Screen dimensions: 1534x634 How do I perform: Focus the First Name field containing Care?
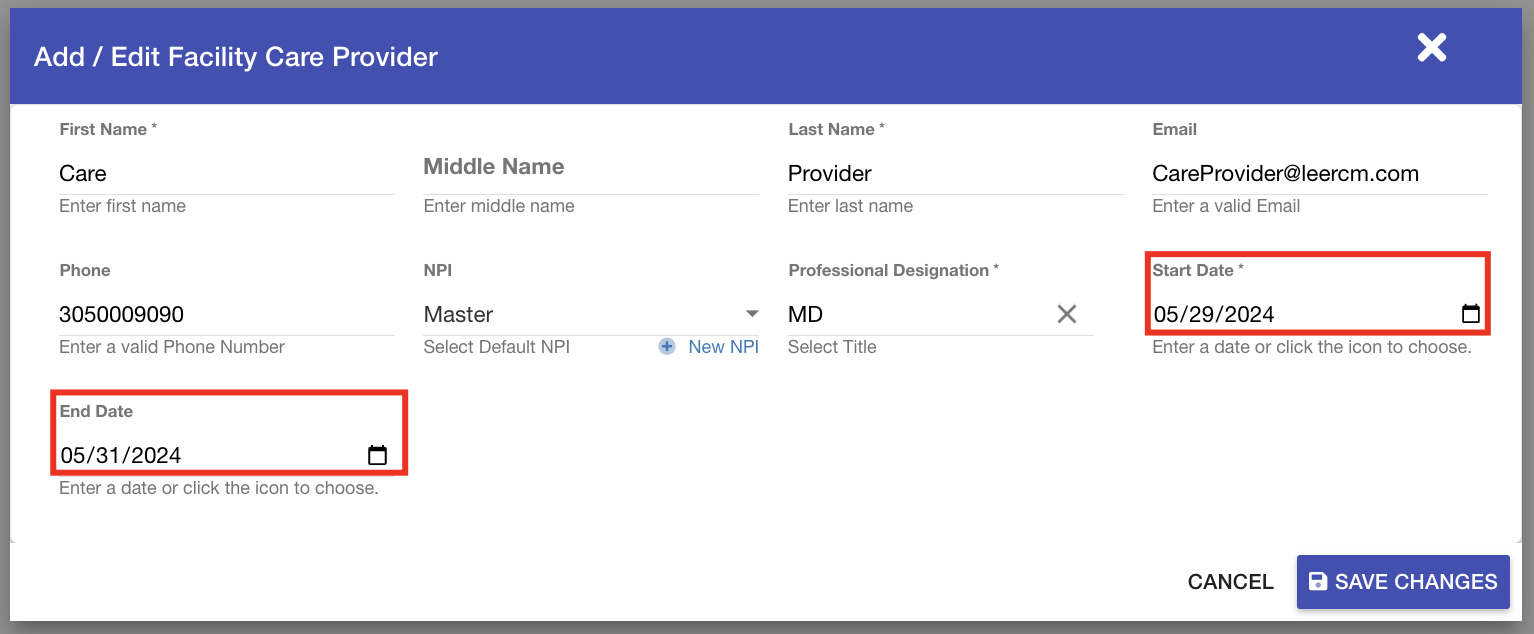(226, 174)
